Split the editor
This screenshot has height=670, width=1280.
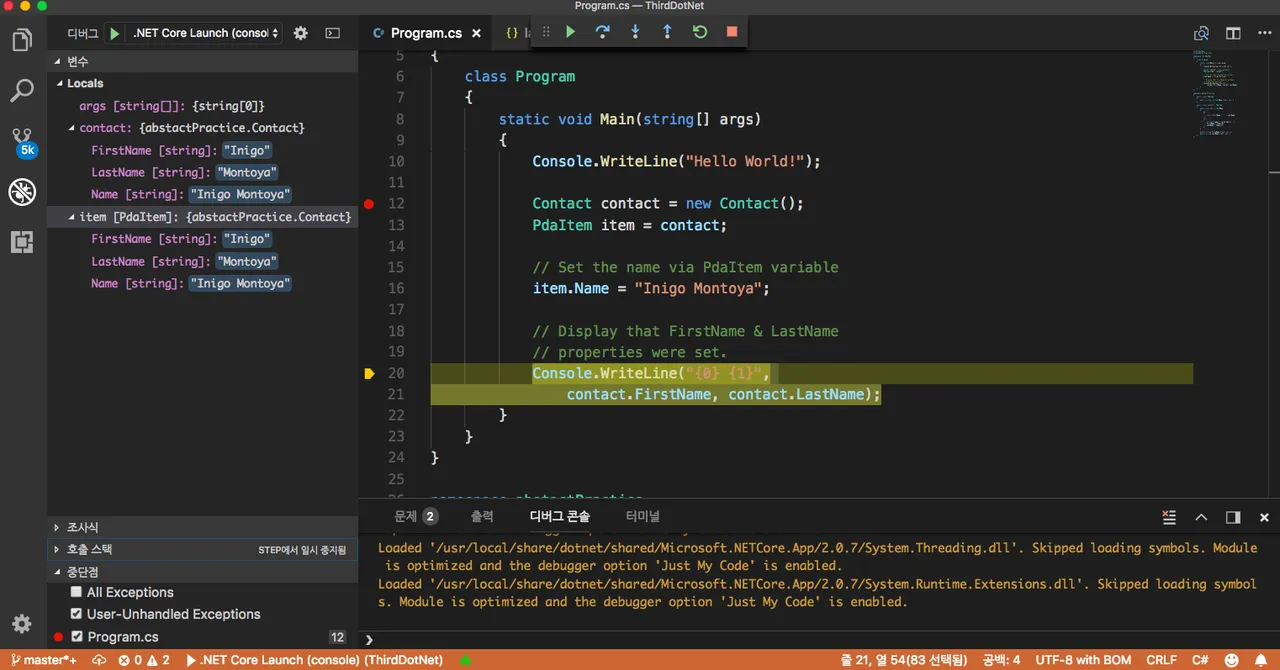coord(1233,33)
